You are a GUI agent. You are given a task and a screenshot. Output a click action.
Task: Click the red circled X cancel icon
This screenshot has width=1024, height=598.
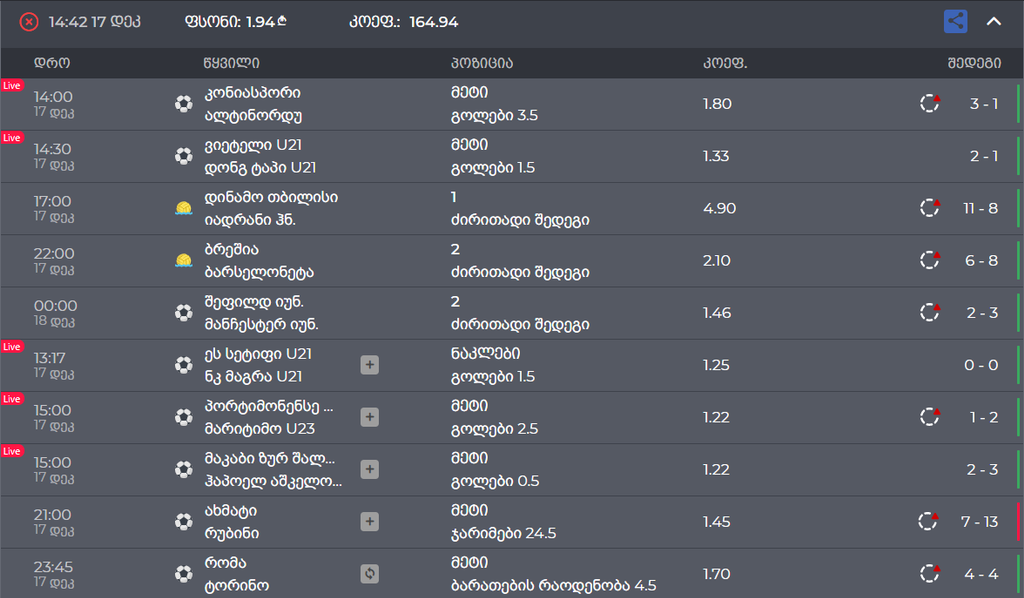coord(29,22)
